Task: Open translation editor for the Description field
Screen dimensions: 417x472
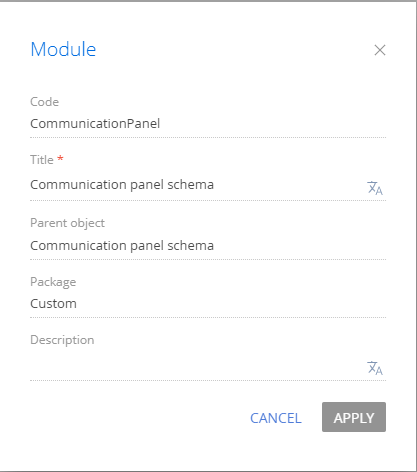Action: tap(375, 368)
